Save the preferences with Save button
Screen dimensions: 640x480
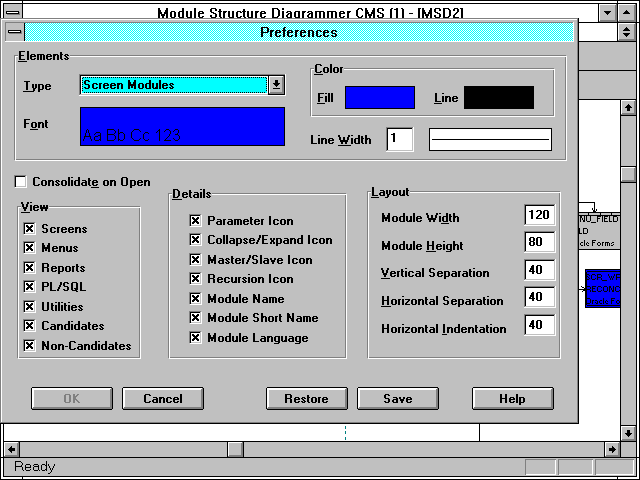pyautogui.click(x=397, y=399)
